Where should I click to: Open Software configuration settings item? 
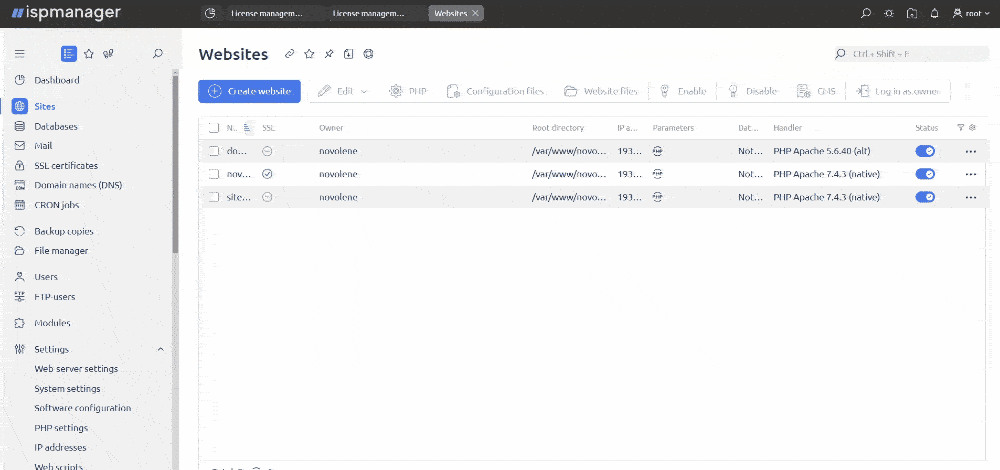83,408
